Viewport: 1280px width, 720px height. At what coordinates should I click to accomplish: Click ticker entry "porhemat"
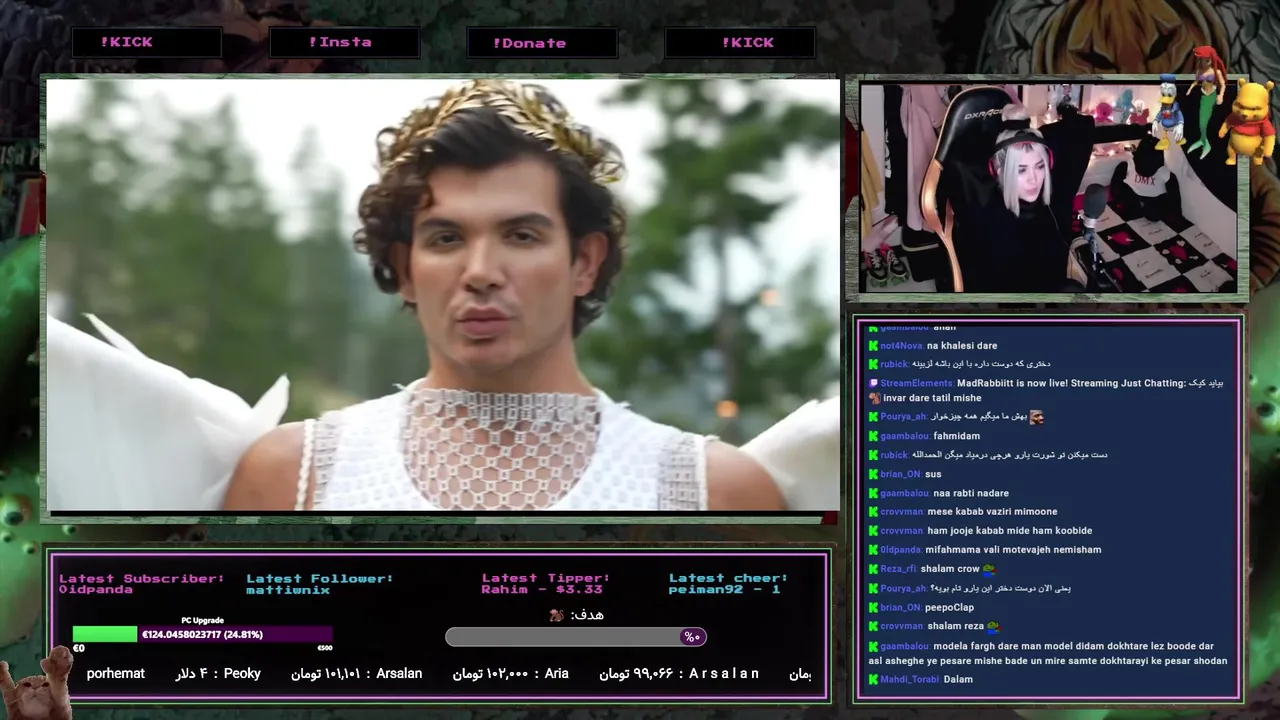coord(116,673)
